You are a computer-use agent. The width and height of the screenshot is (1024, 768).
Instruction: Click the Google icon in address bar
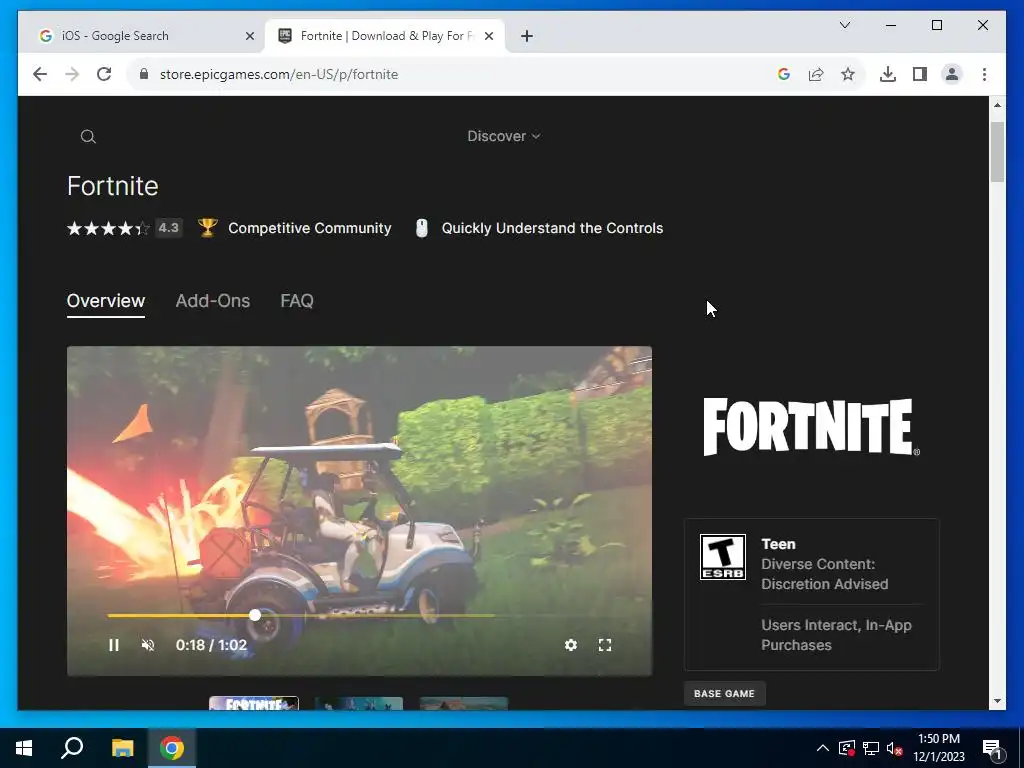pos(784,74)
